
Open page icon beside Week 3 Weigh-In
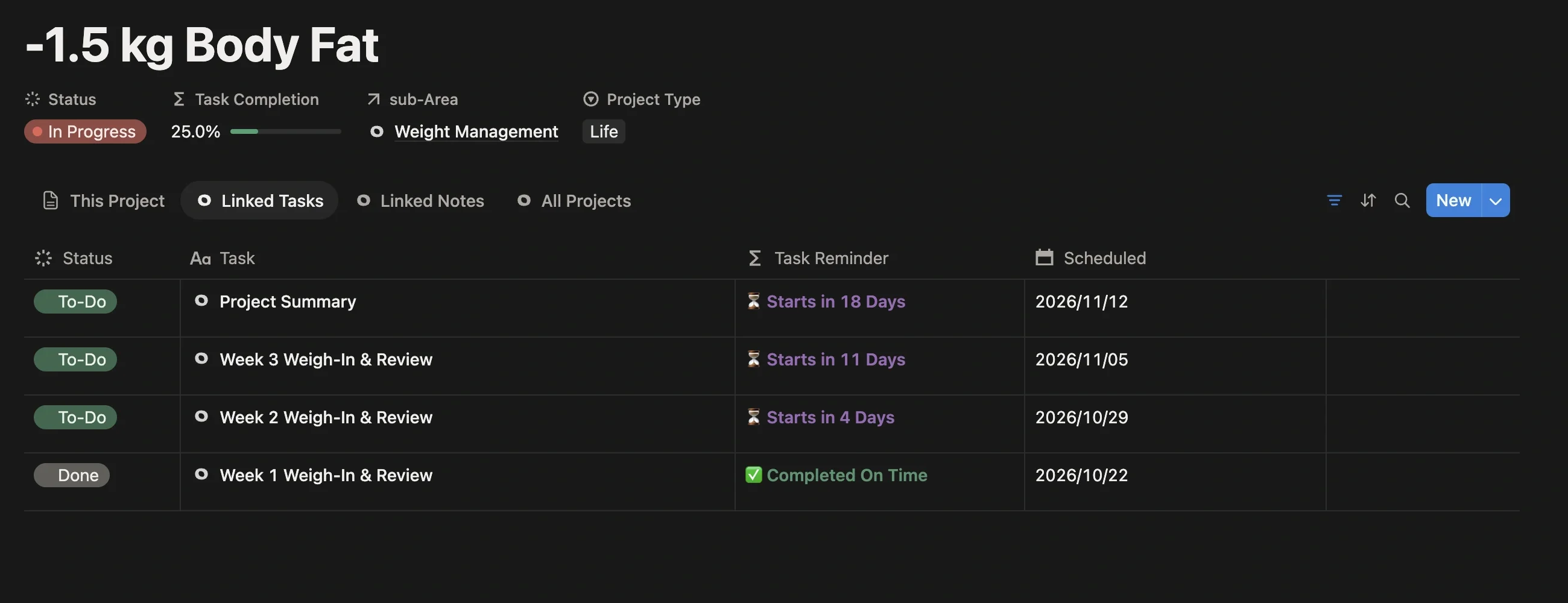(x=201, y=358)
